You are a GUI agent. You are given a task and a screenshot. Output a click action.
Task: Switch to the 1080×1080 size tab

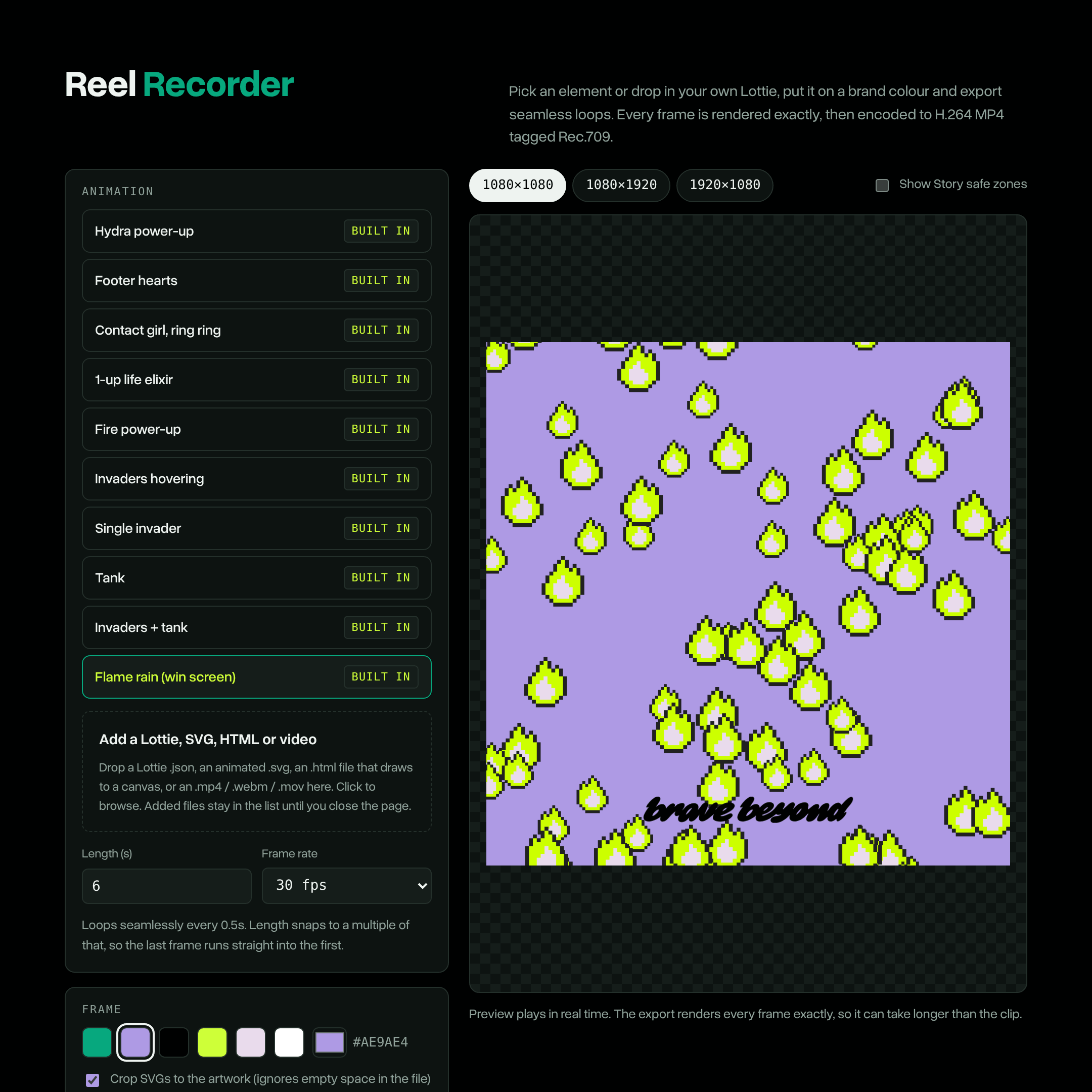coord(518,186)
